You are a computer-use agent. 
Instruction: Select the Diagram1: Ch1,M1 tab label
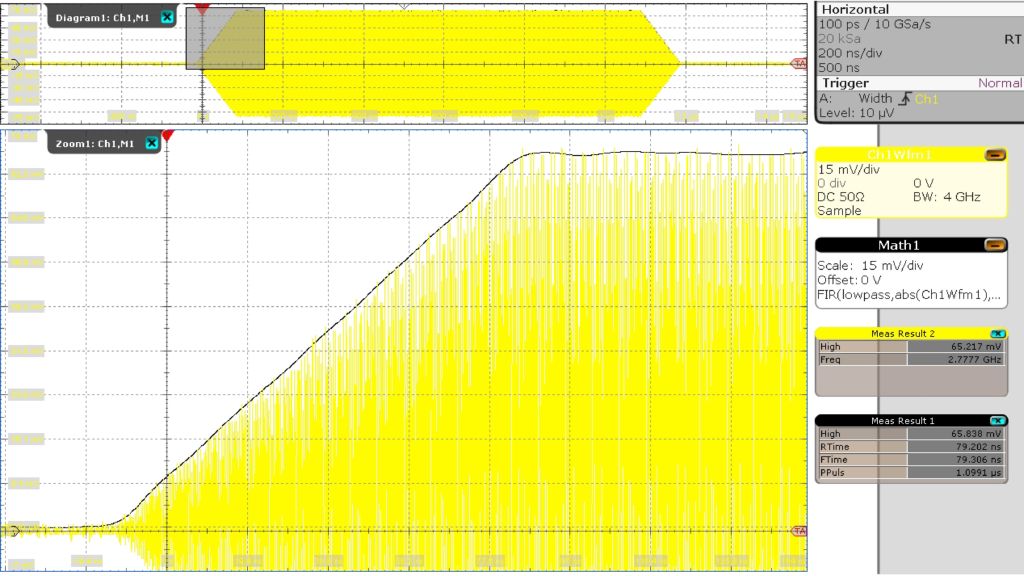(x=105, y=17)
